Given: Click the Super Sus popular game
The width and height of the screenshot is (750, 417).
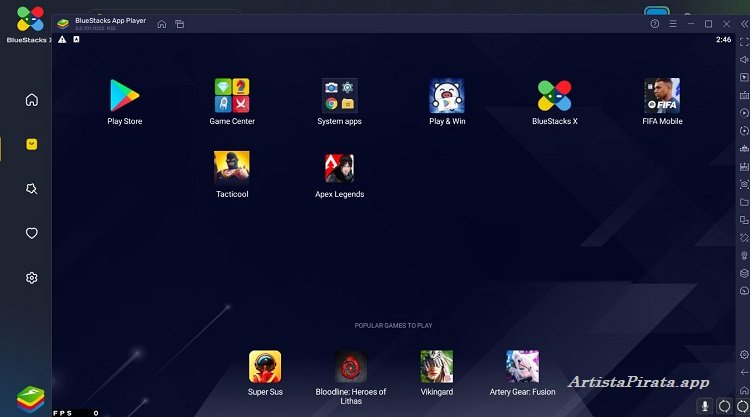Looking at the screenshot, I should click(x=265, y=366).
